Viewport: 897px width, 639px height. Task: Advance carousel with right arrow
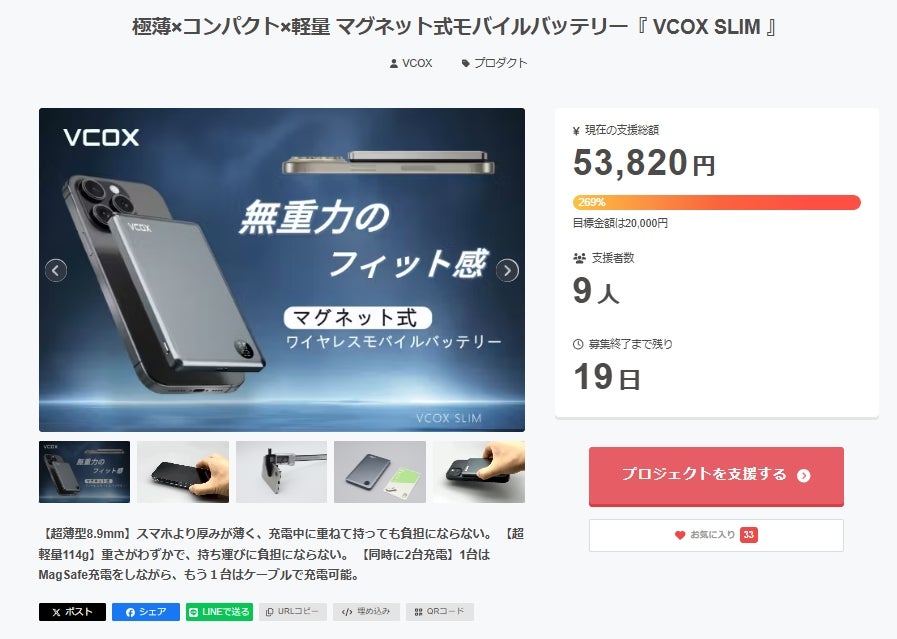tap(507, 270)
